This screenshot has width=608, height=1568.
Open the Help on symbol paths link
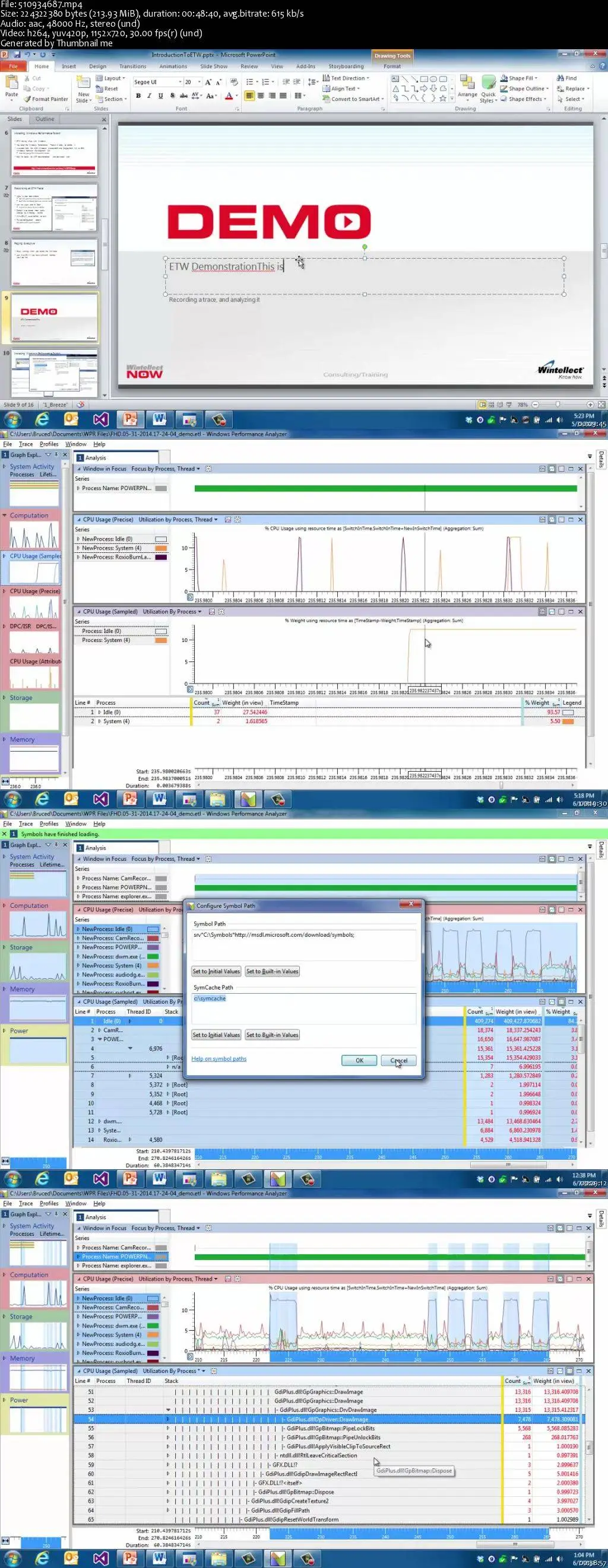[x=218, y=1058]
